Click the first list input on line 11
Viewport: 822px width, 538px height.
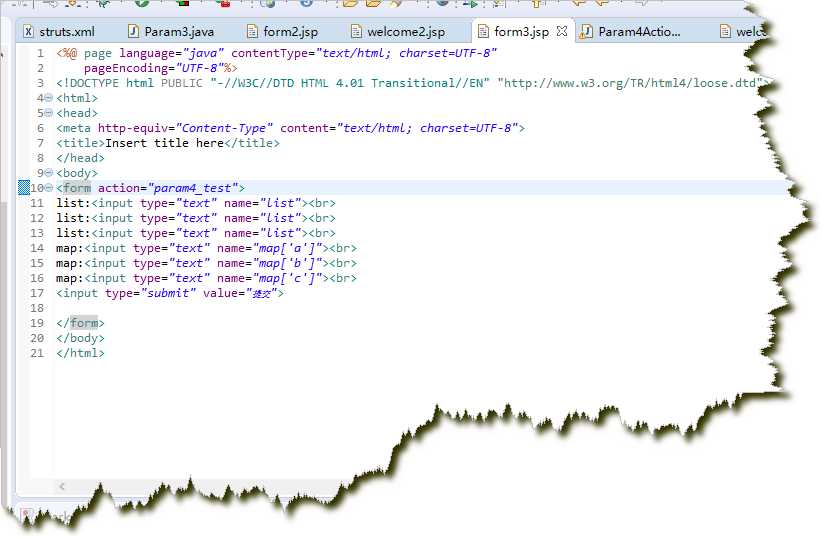pos(199,203)
